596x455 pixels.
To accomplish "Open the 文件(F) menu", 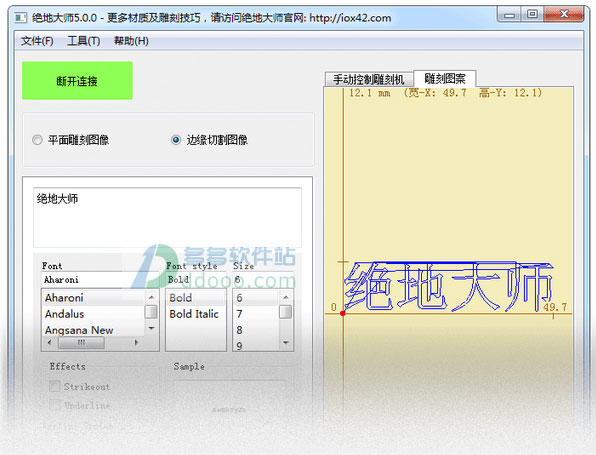I will [37, 41].
